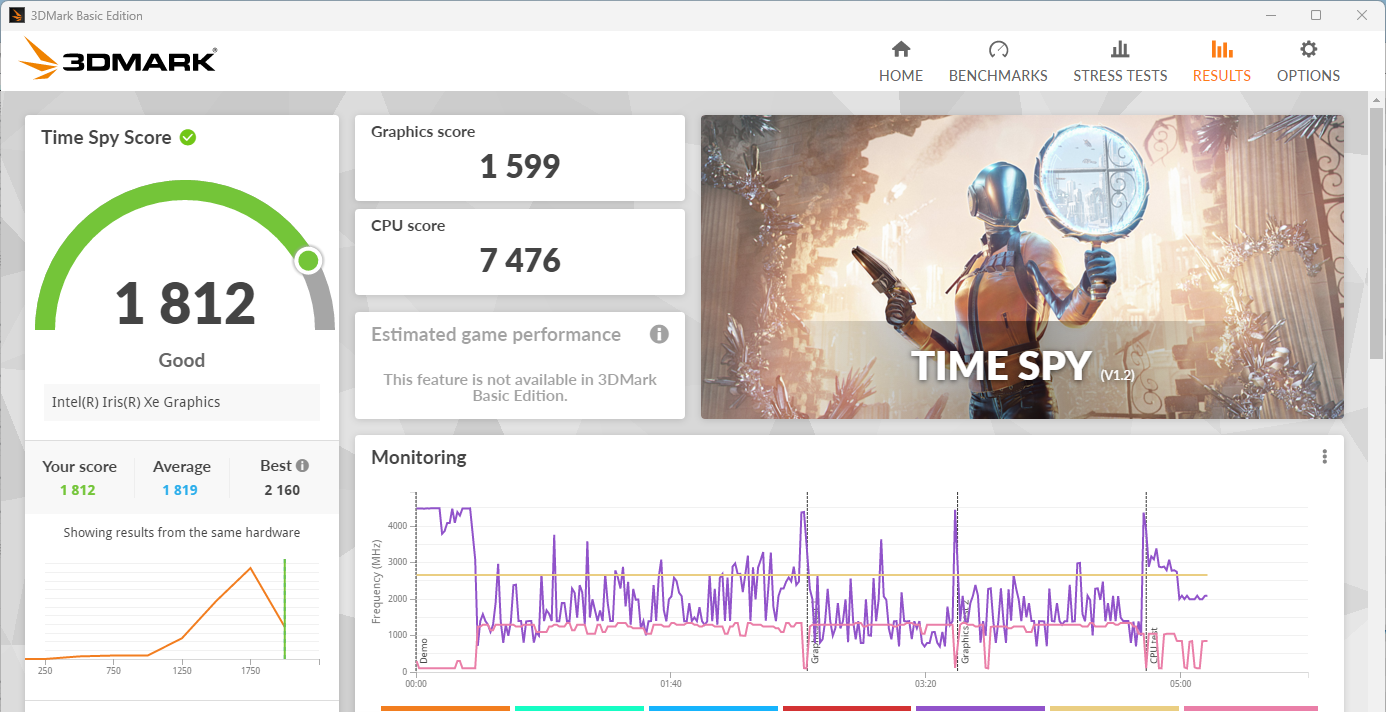Viewport: 1386px width, 712px height.
Task: Click the red monitoring legend bar
Action: 847,708
